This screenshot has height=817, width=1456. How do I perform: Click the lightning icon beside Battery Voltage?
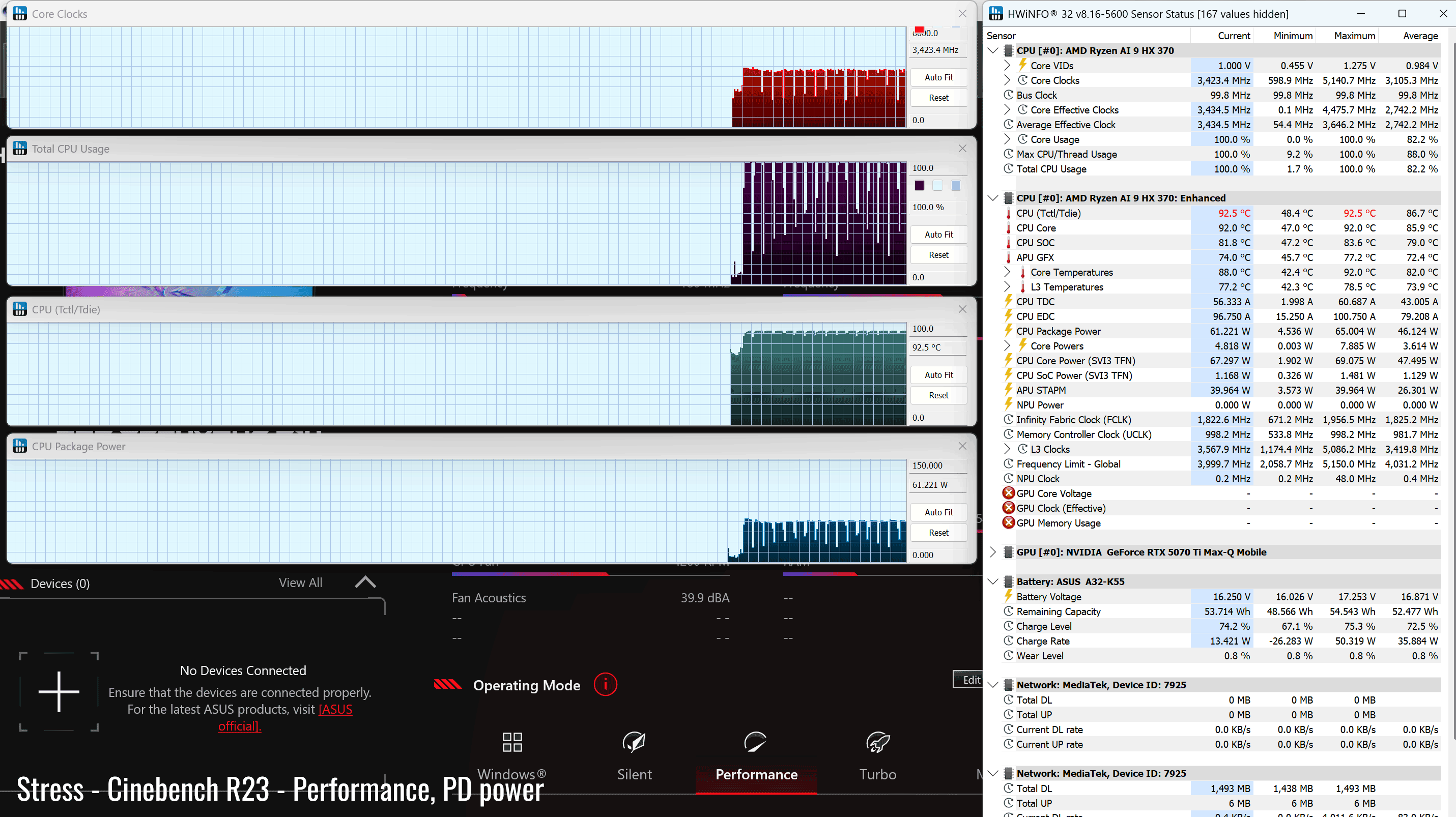point(1008,596)
